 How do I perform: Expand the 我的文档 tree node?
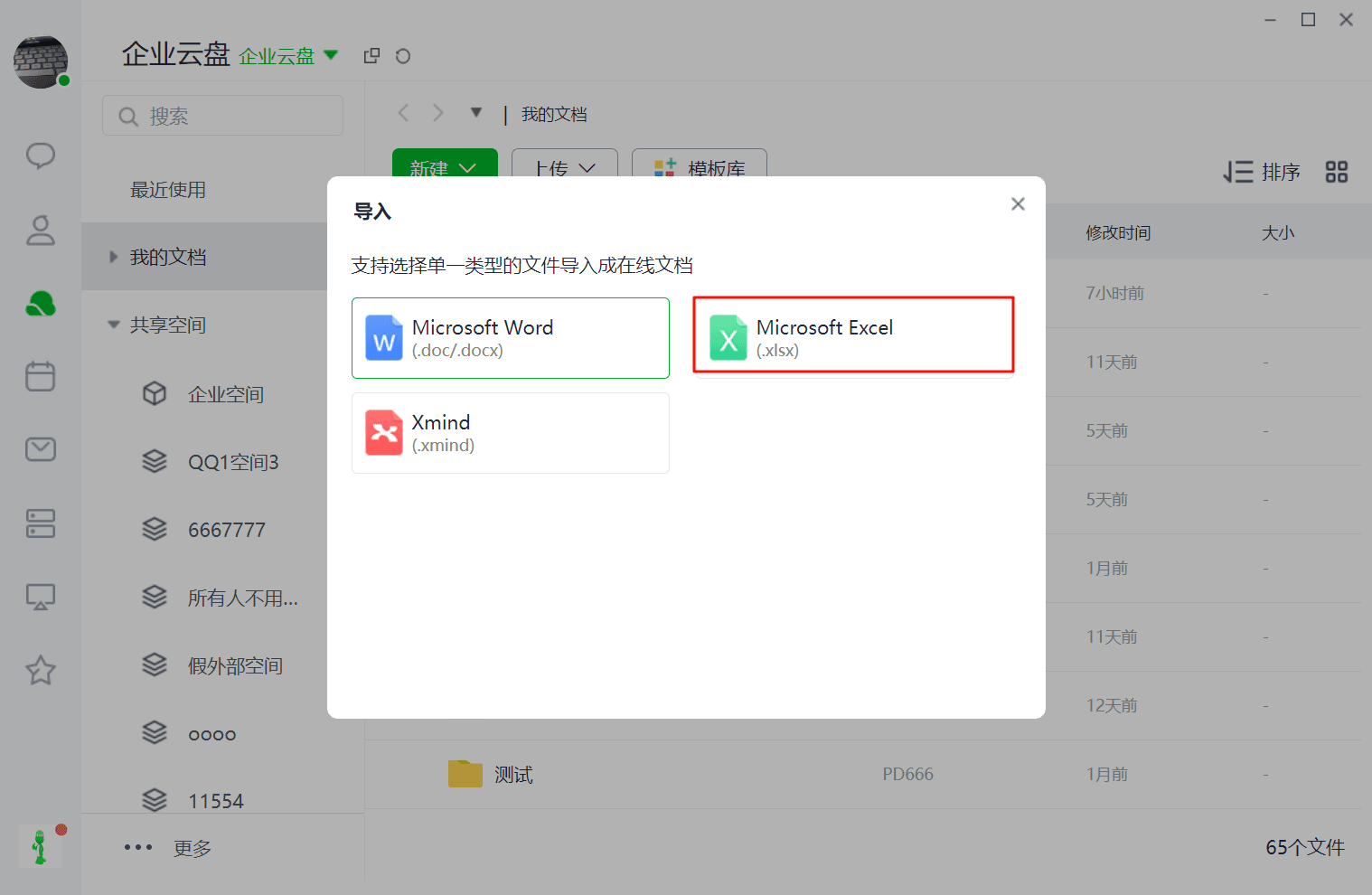coord(114,257)
